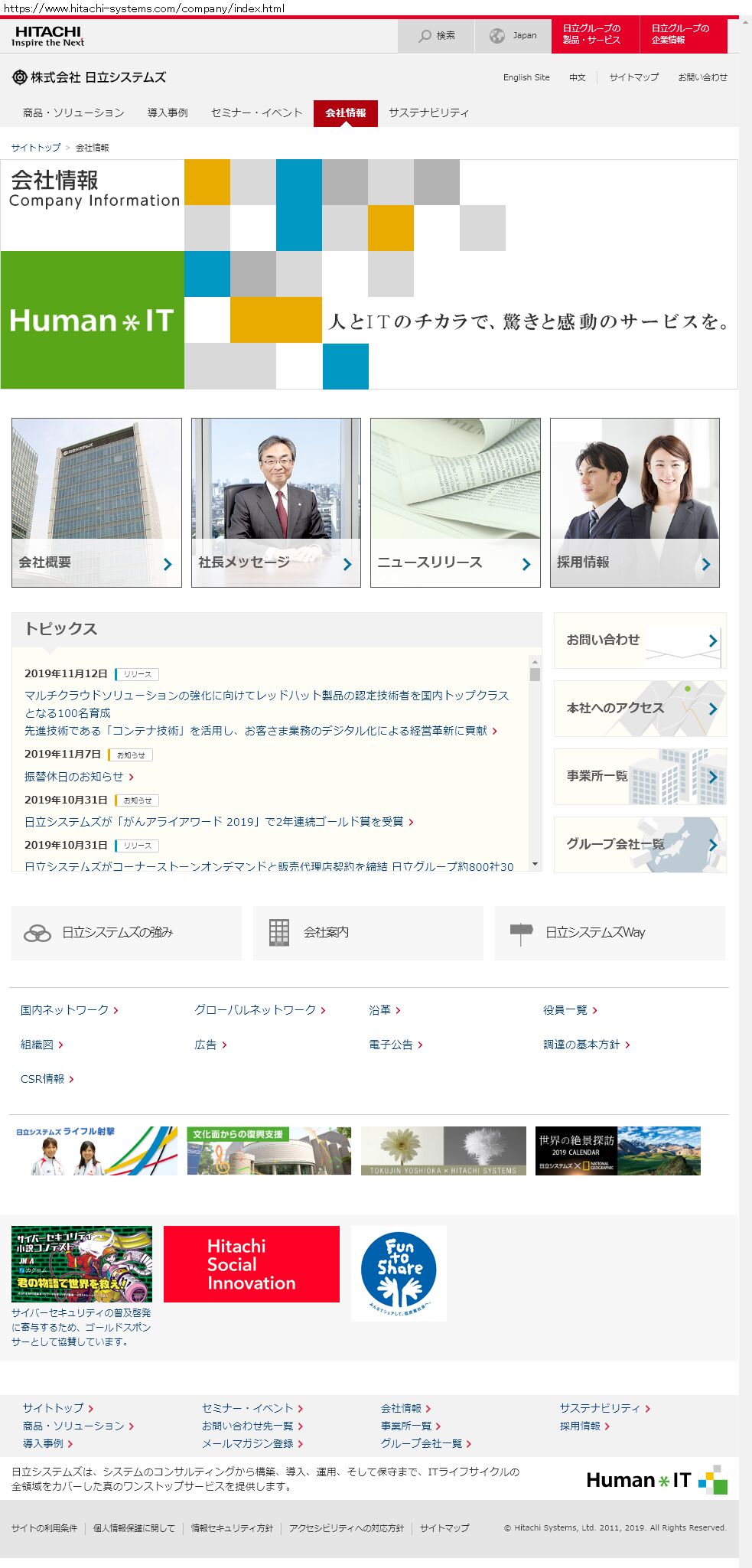Click the Fun to Share logo
Image resolution: width=752 pixels, height=1568 pixels.
(x=399, y=1273)
